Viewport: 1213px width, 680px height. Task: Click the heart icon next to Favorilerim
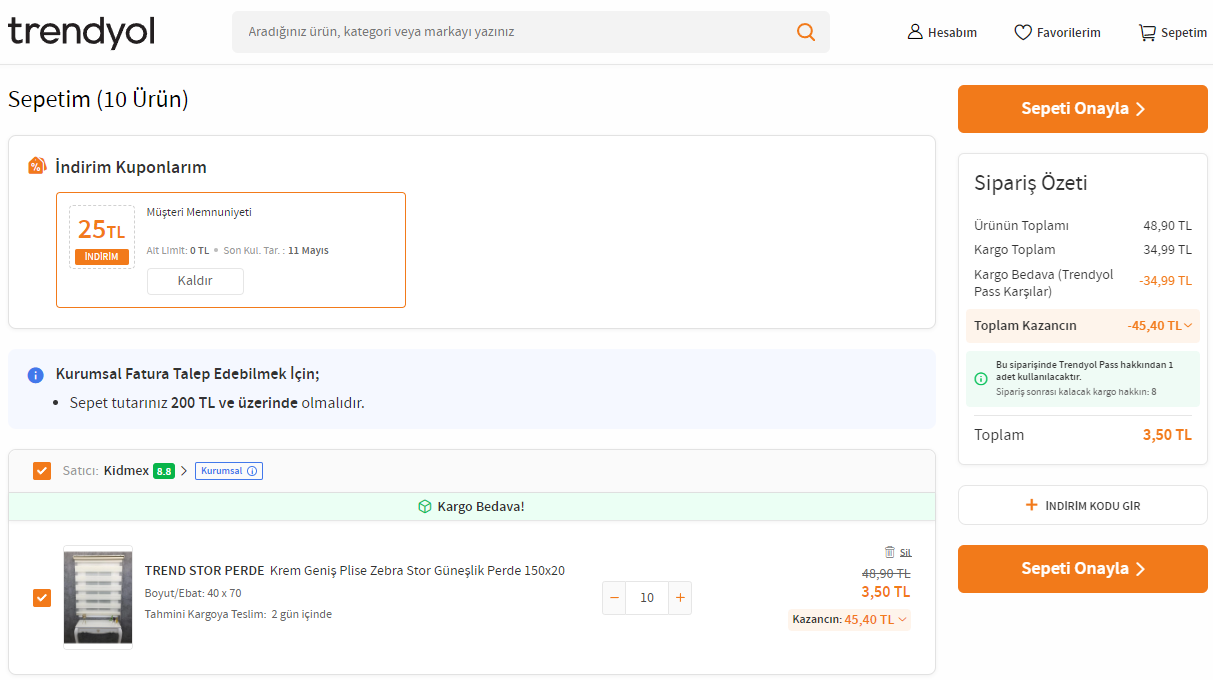coord(1023,32)
